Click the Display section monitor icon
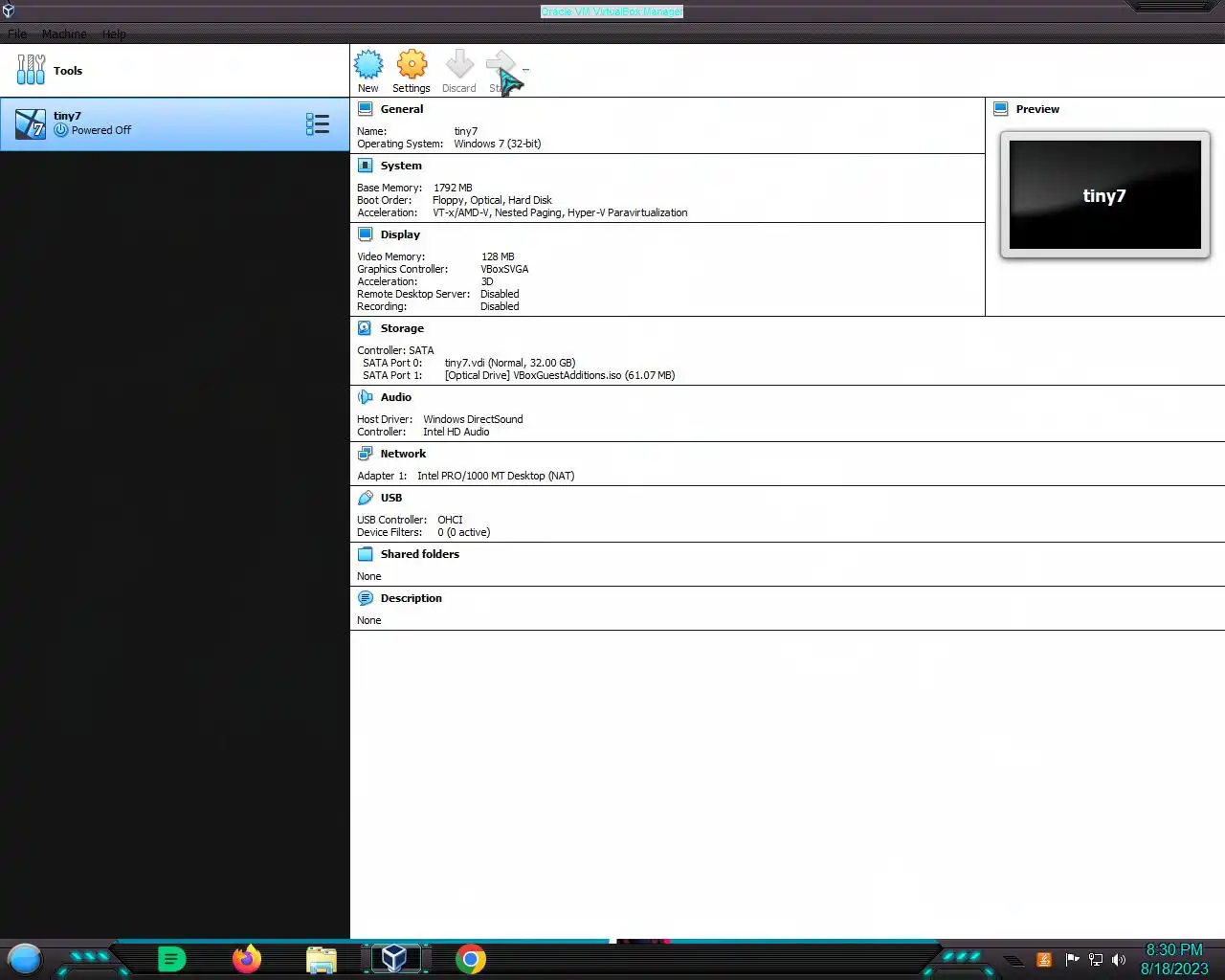 tap(366, 234)
